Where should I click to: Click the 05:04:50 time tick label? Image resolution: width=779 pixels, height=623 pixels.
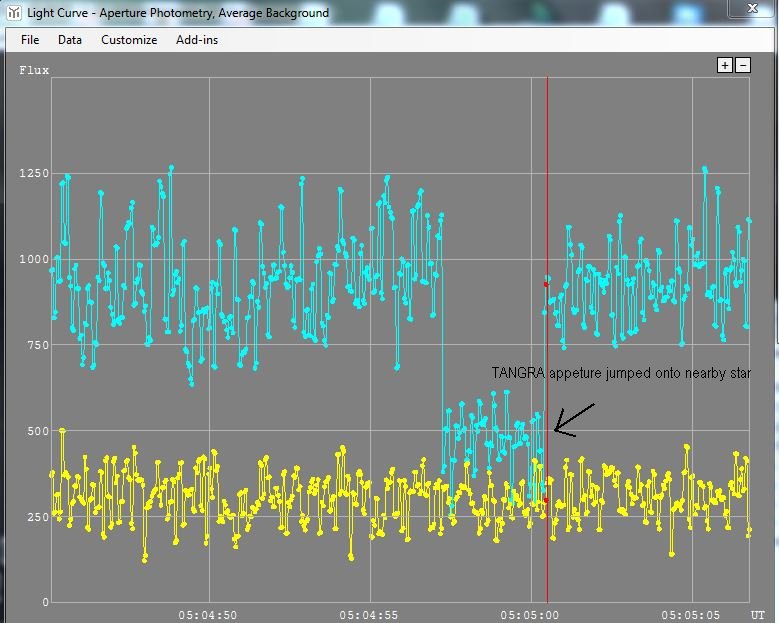point(208,613)
